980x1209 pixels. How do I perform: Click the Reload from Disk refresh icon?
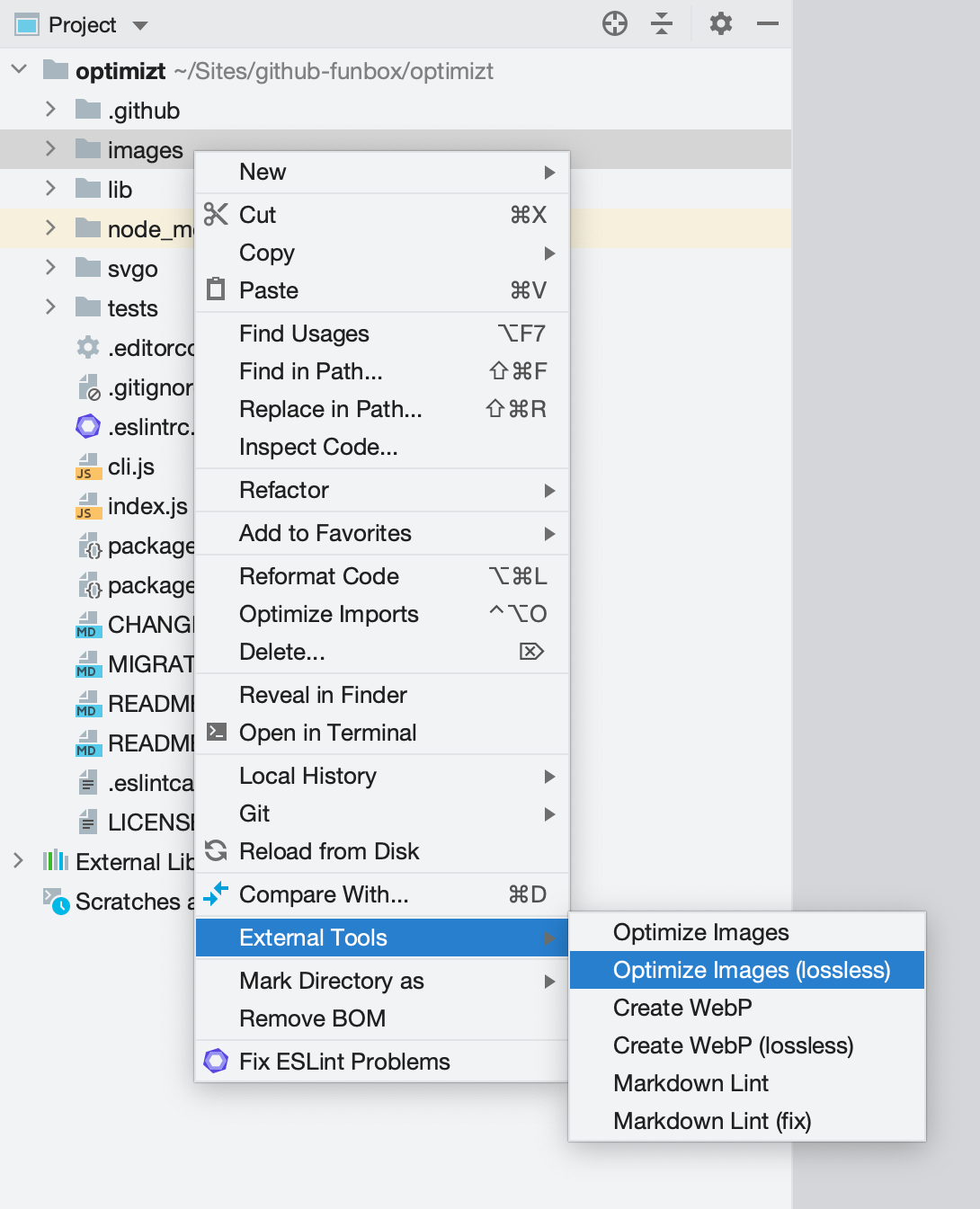pyautogui.click(x=216, y=851)
